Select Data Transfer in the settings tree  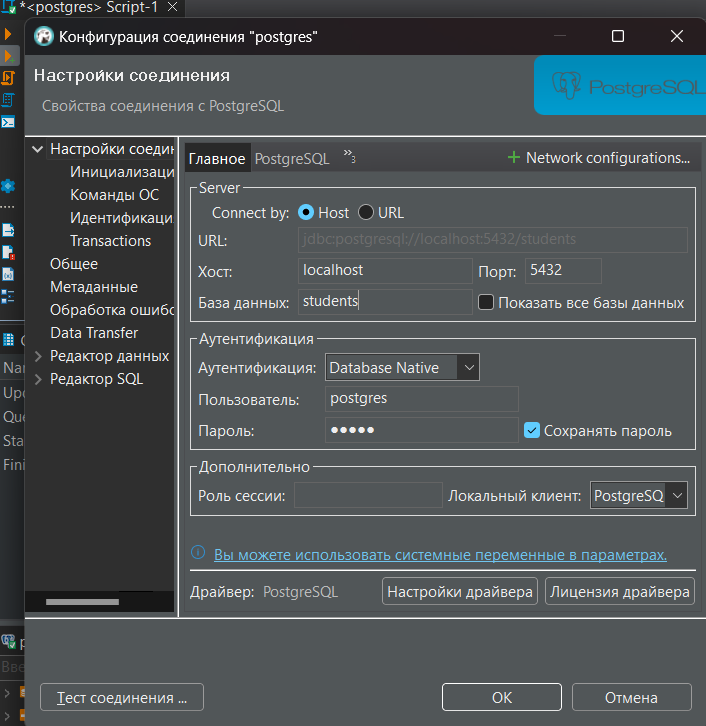94,333
